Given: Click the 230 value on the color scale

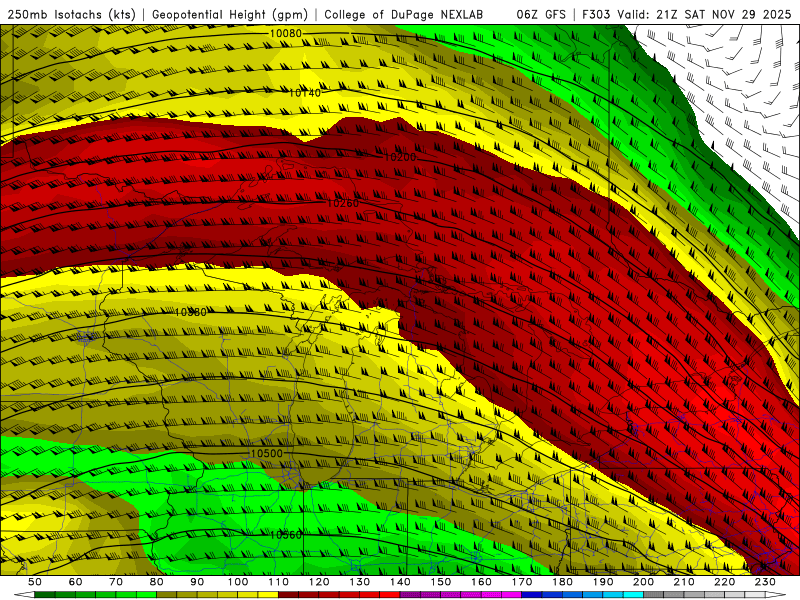Looking at the screenshot, I should click(765, 582).
